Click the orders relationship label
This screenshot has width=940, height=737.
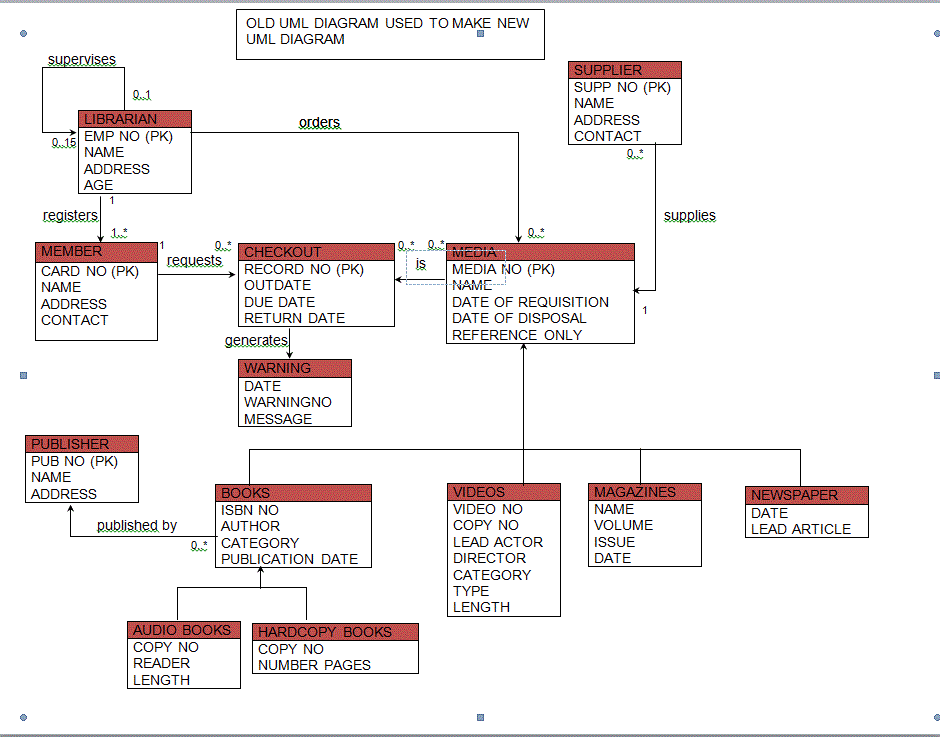tap(319, 121)
